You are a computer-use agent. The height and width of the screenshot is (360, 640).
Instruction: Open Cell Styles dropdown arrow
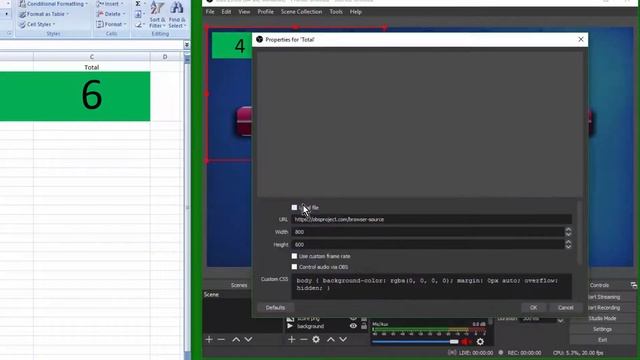coord(53,24)
